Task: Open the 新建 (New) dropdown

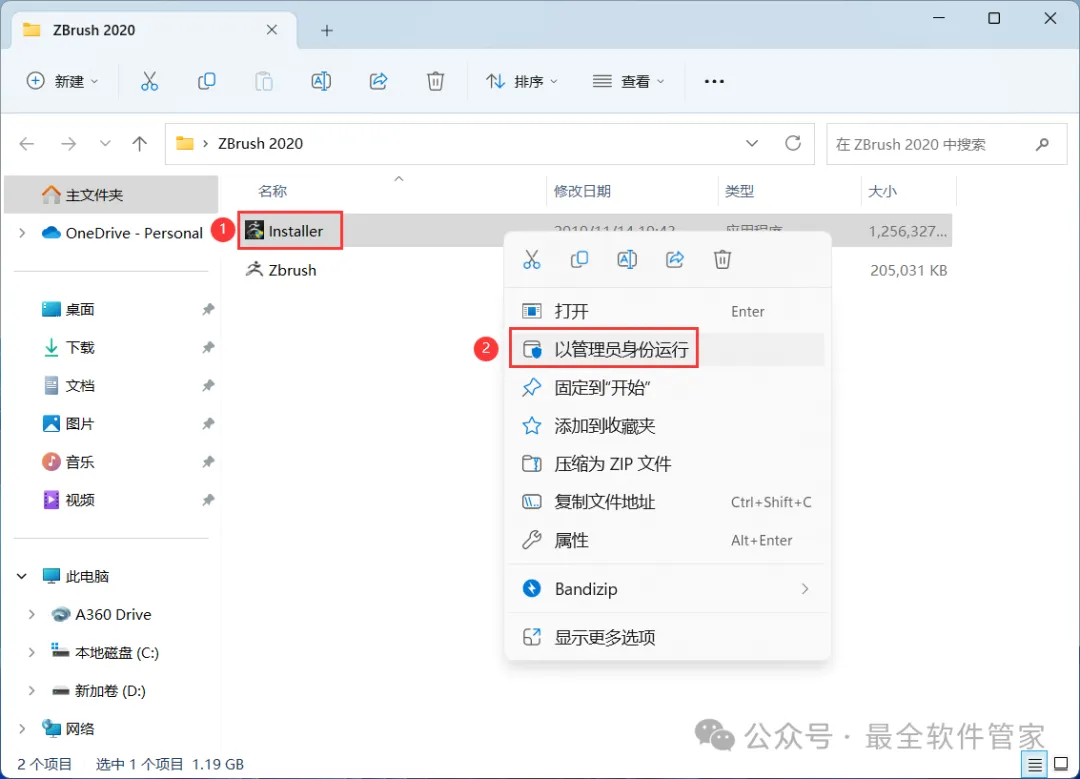Action: [63, 81]
